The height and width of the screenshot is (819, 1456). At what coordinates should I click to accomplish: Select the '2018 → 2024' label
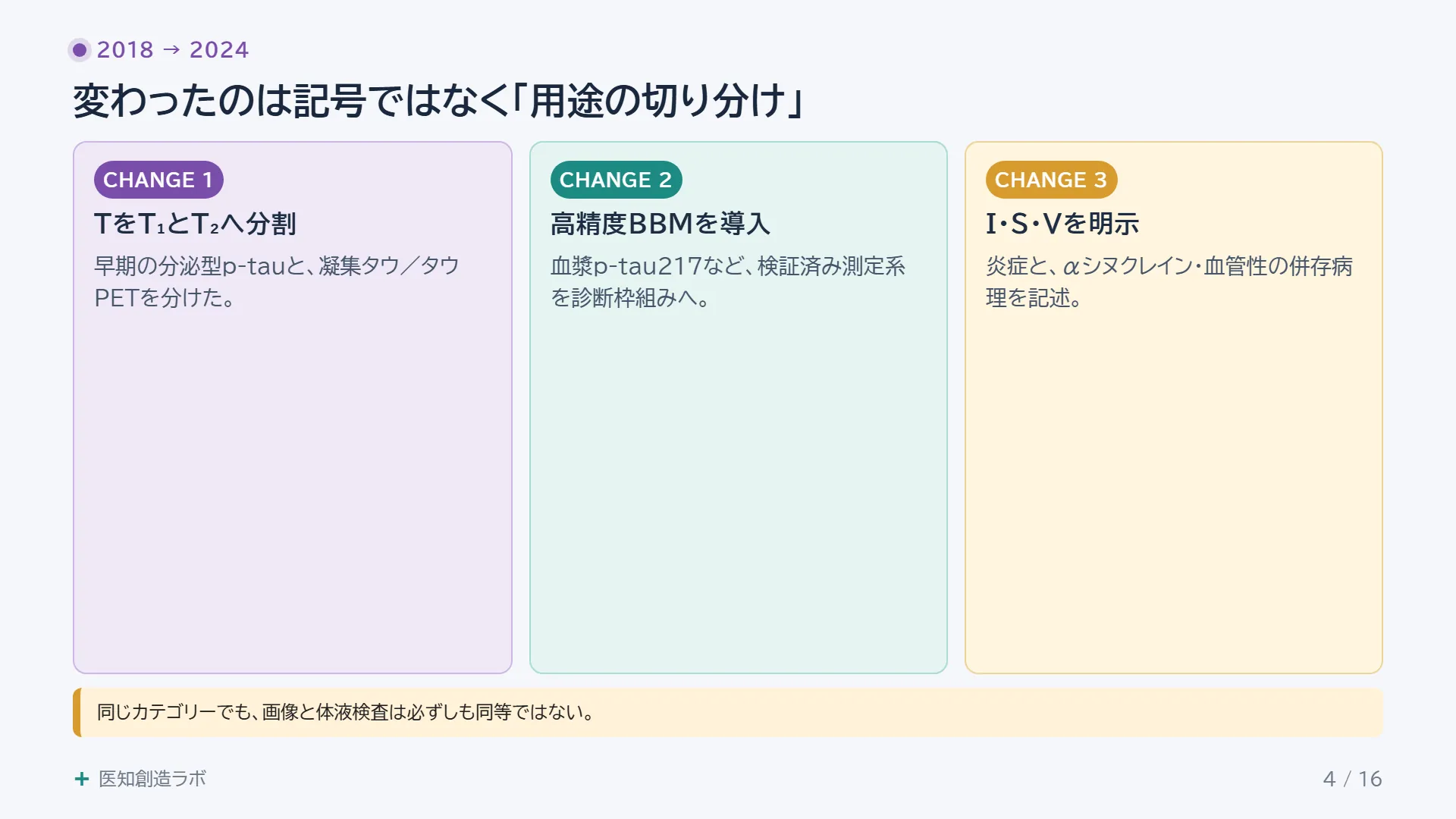[x=173, y=50]
